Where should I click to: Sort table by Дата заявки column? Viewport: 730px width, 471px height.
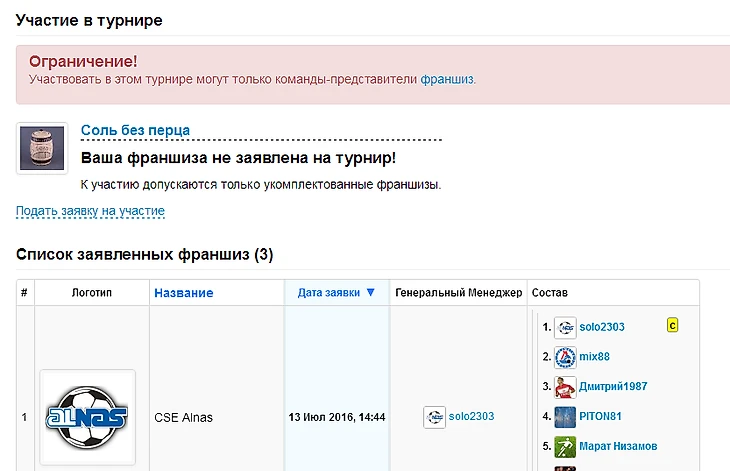[329, 293]
